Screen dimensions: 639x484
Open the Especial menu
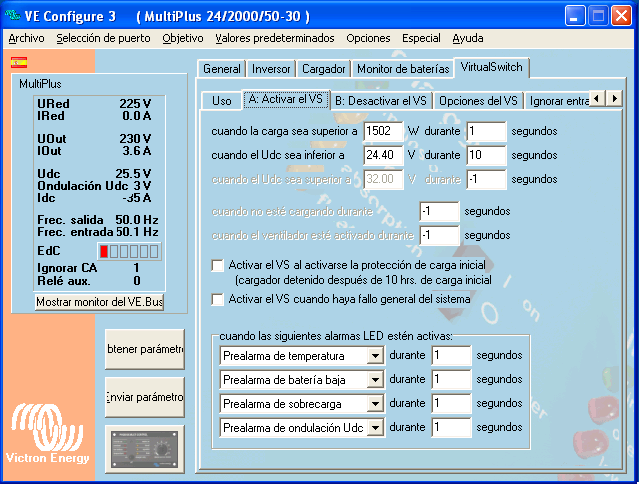(x=421, y=38)
